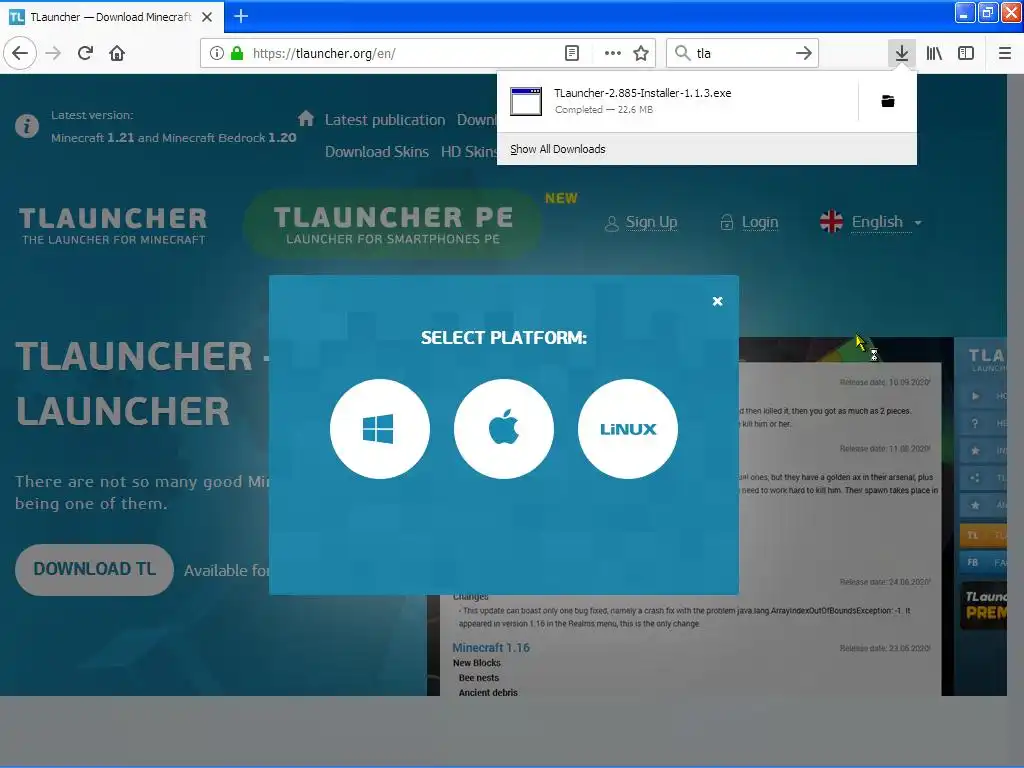Show All Downloads
The height and width of the screenshot is (768, 1024).
[x=558, y=149]
